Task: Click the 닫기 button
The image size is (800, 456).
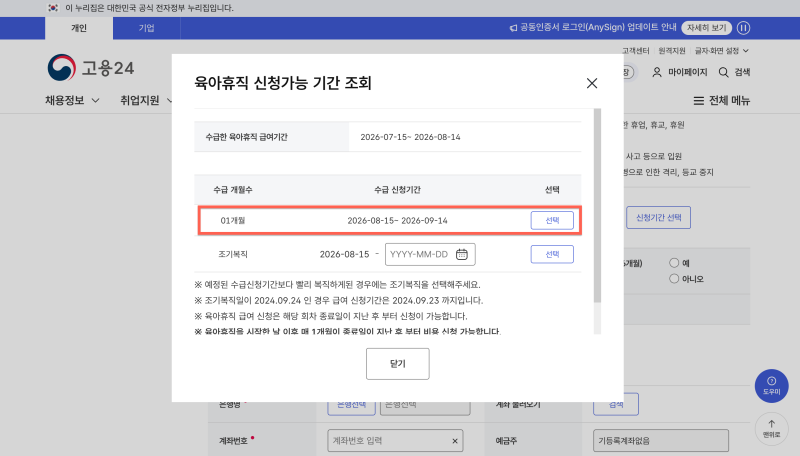Action: (397, 364)
